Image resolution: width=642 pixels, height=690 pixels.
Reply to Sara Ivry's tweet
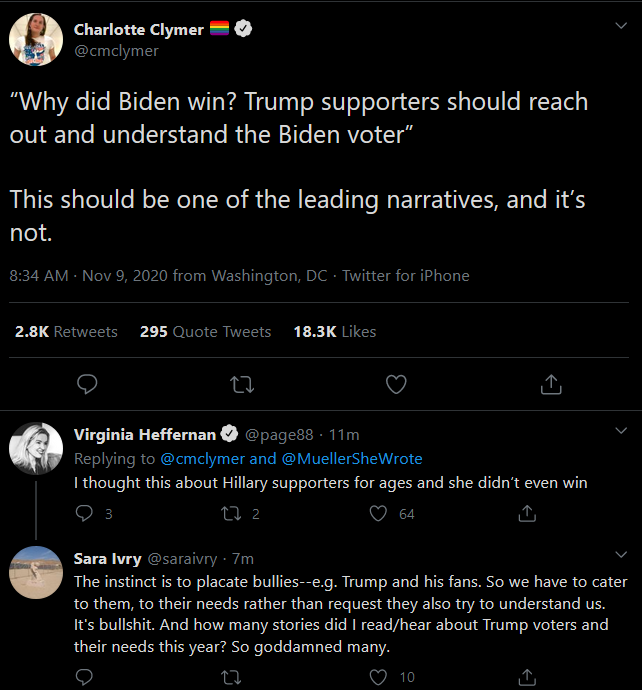(84, 677)
